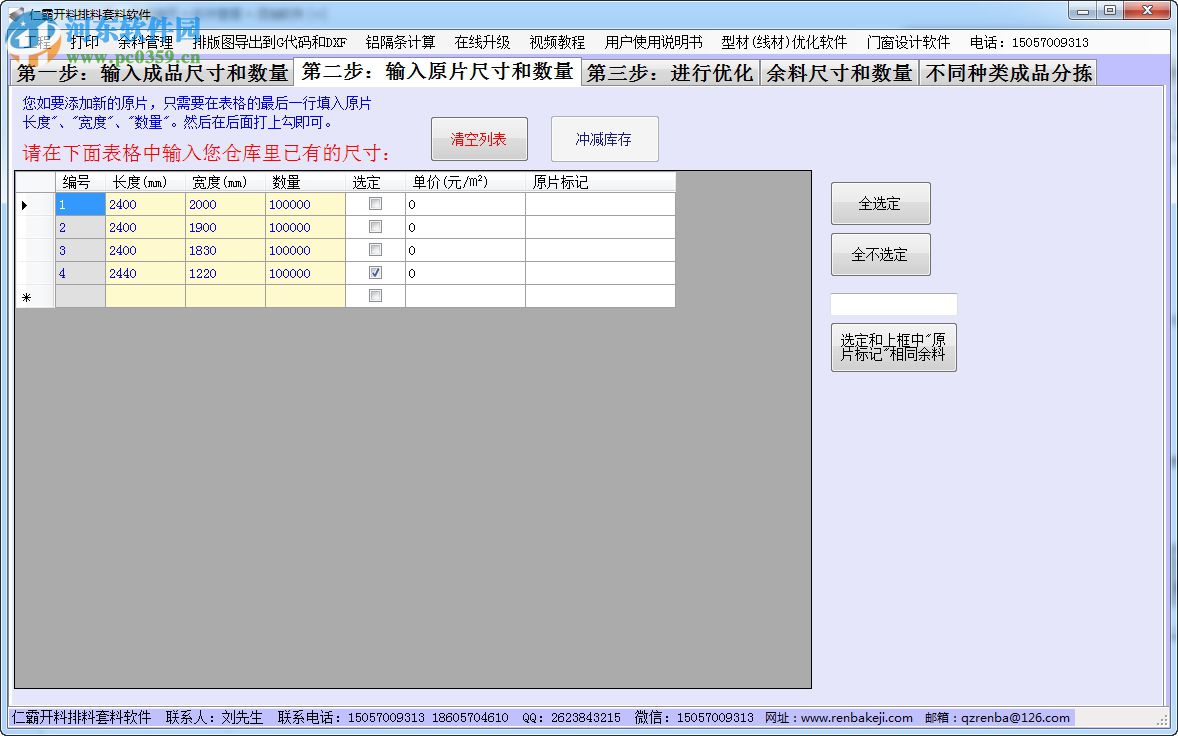切换到"第一步：输入成品尺寸和数量"选项卡
This screenshot has height=736, width=1178.
[x=150, y=71]
